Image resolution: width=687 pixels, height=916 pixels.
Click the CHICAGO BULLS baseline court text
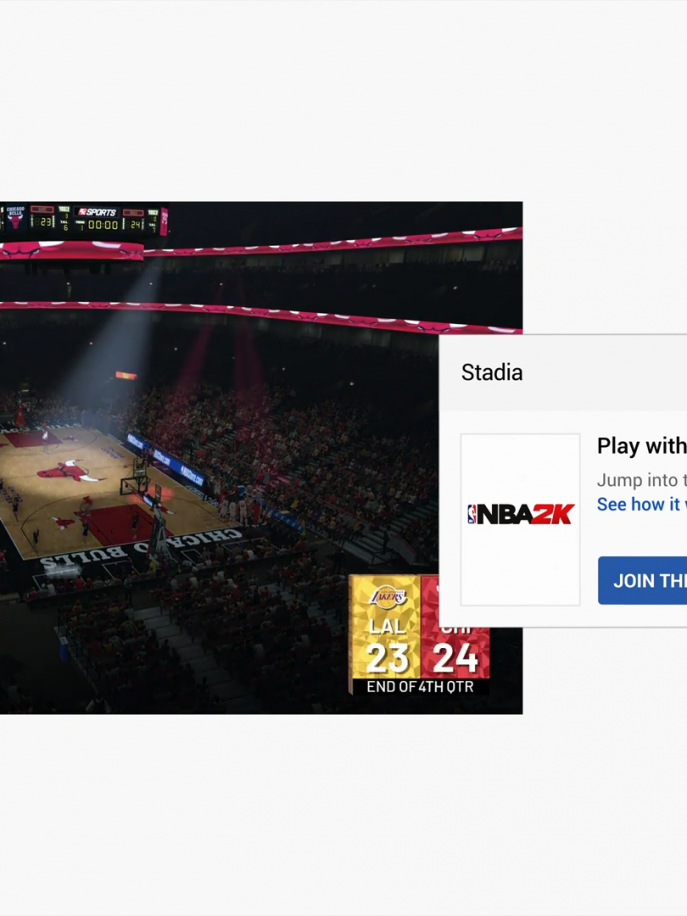pos(142,549)
